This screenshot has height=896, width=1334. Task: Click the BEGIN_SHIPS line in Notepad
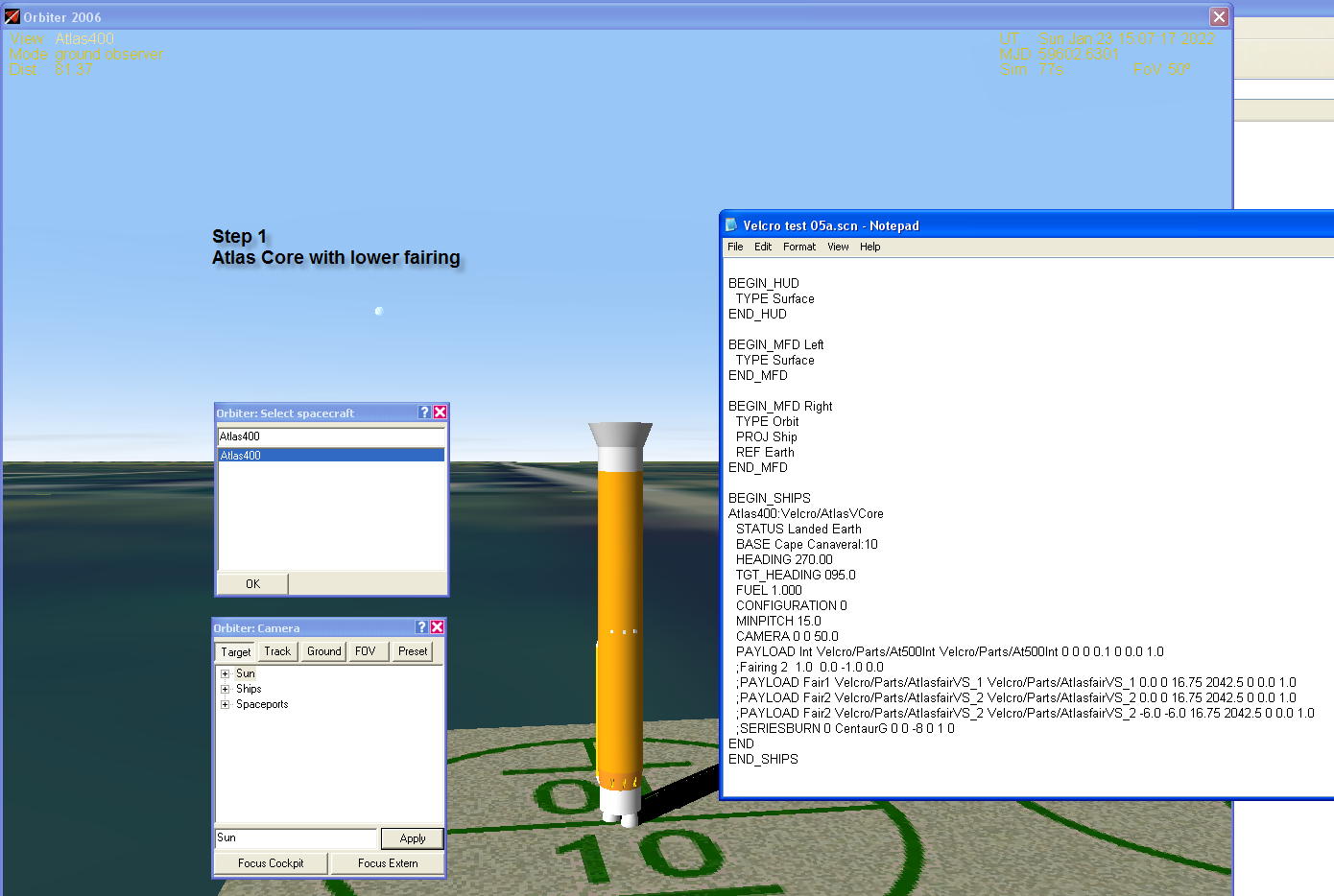pyautogui.click(x=770, y=498)
